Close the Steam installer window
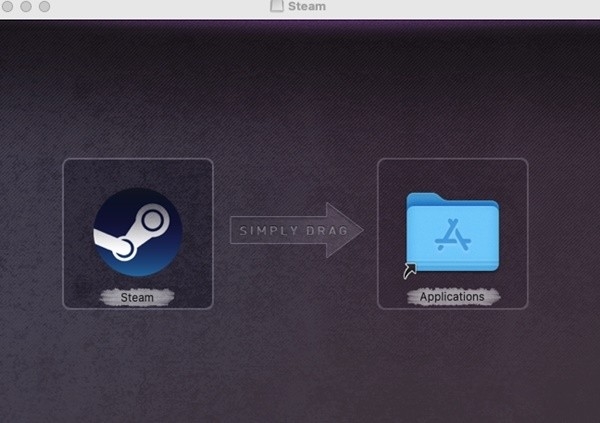 pos(8,7)
